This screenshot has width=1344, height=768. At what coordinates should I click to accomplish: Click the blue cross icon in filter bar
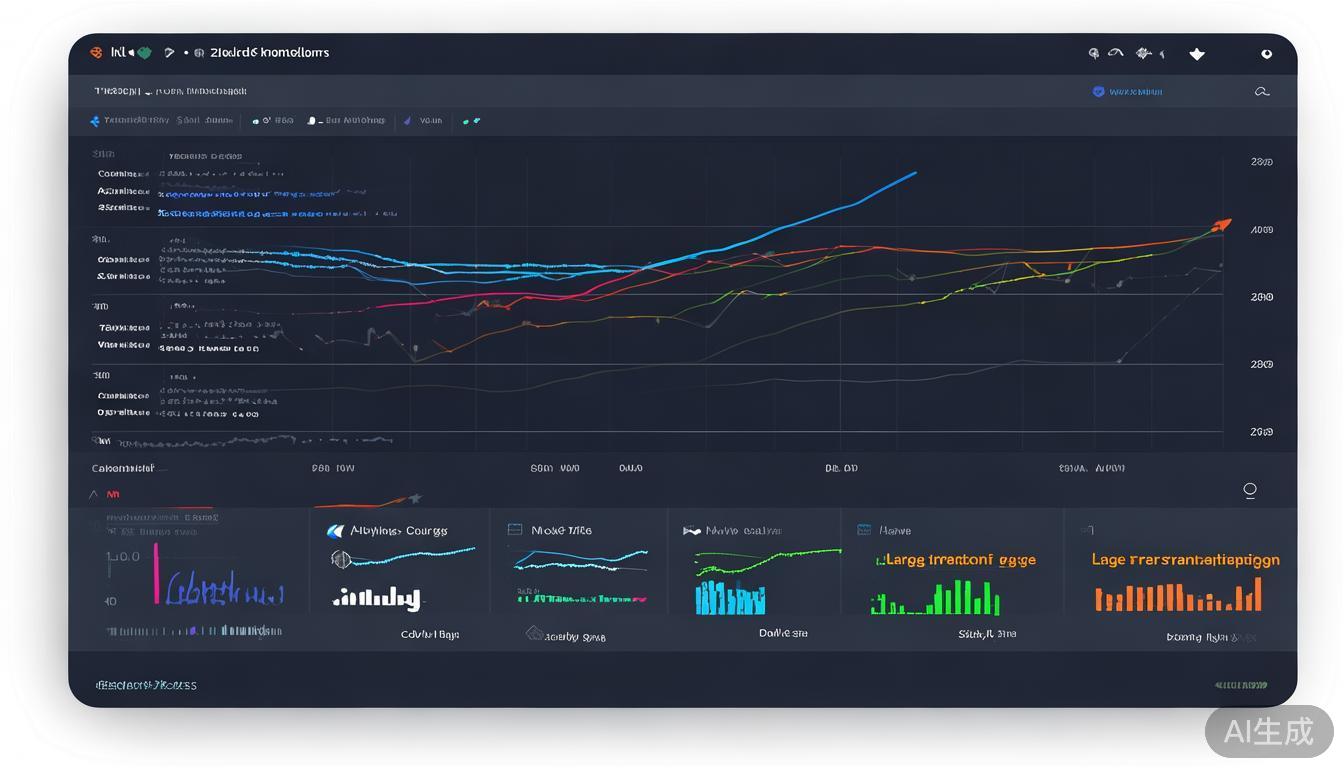95,121
